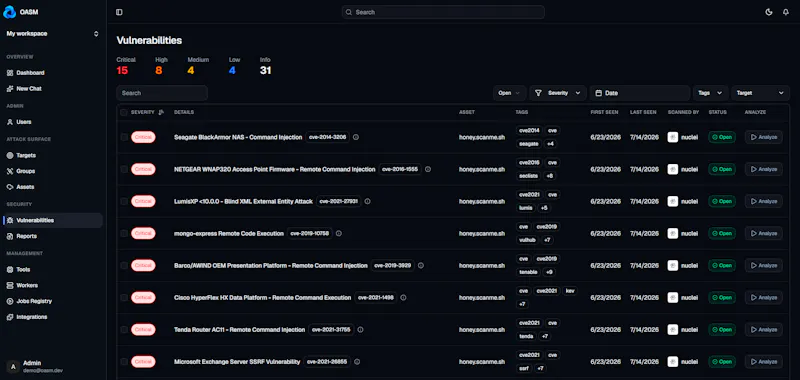This screenshot has width=800, height=380.
Task: Open the Severity filter dropdown
Action: tap(558, 93)
